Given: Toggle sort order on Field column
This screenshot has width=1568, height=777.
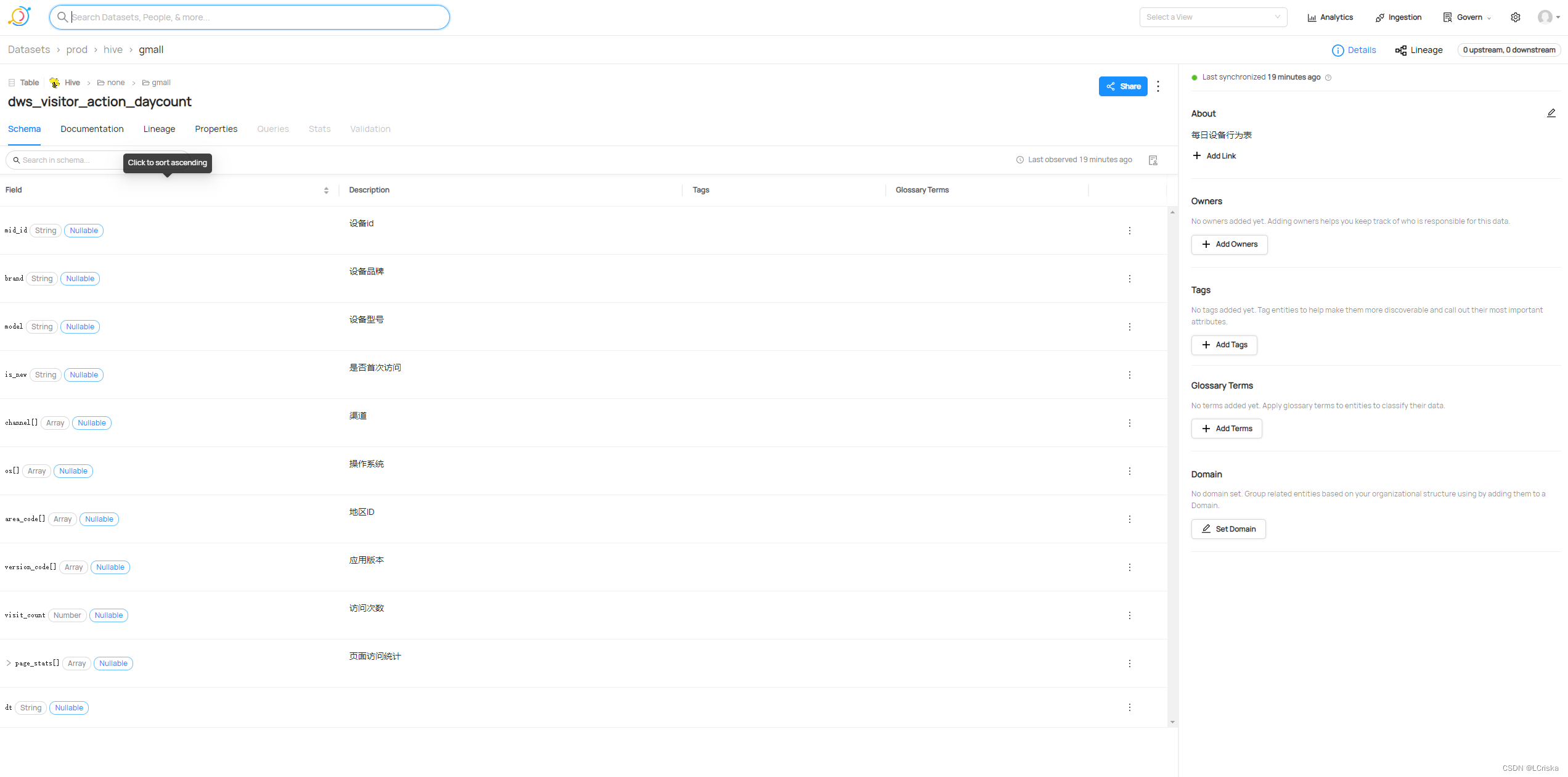Looking at the screenshot, I should [x=326, y=191].
